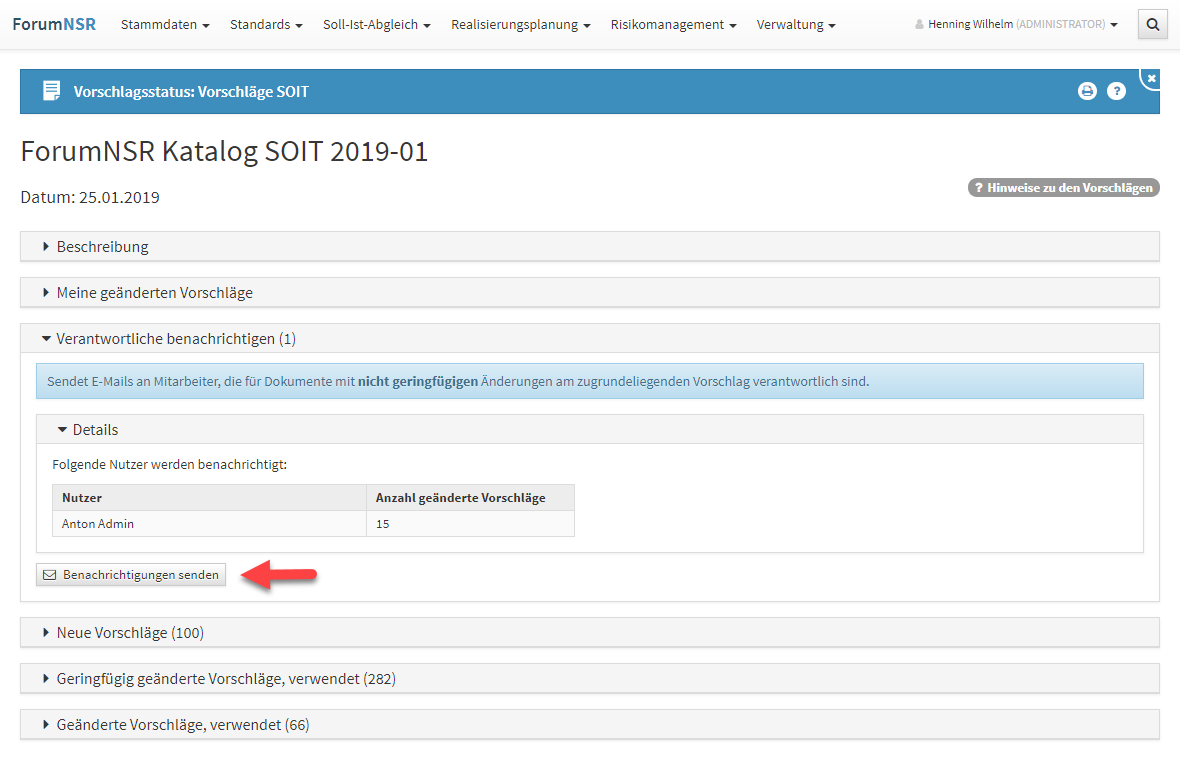1180x760 pixels.
Task: Close the panel with X icon
Action: 1151,77
